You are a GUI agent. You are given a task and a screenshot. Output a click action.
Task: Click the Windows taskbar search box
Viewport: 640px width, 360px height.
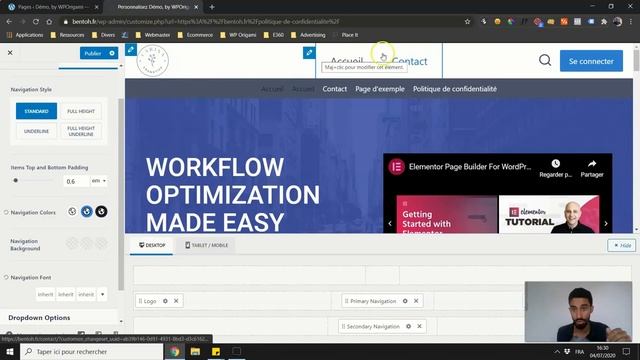click(91, 351)
